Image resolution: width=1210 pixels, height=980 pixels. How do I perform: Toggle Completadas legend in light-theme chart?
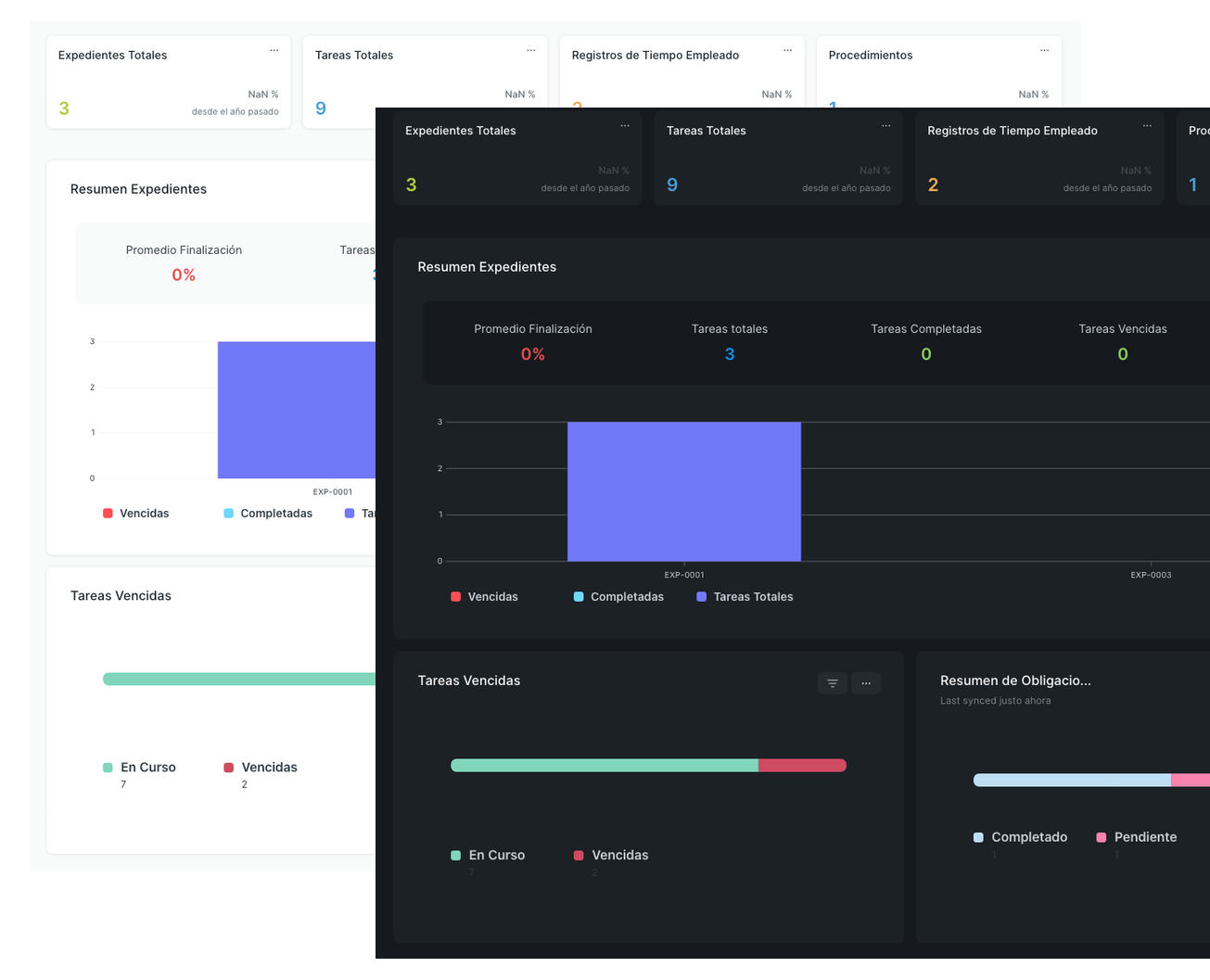268,514
